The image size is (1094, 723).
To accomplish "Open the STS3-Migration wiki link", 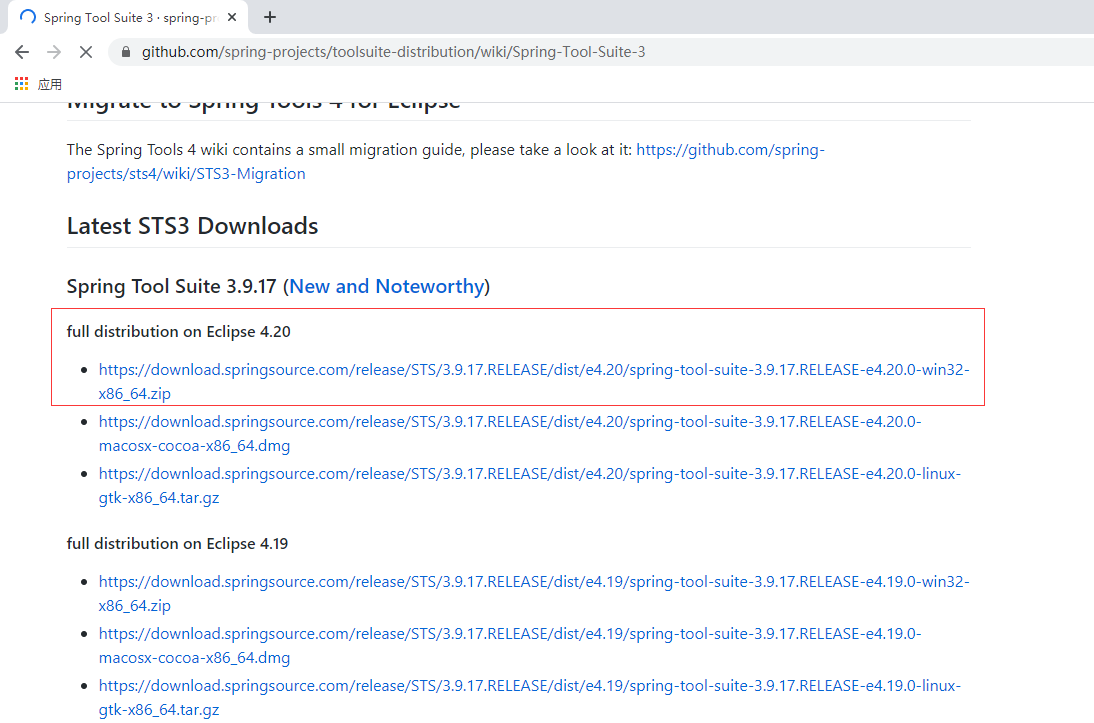I will pyautogui.click(x=446, y=161).
